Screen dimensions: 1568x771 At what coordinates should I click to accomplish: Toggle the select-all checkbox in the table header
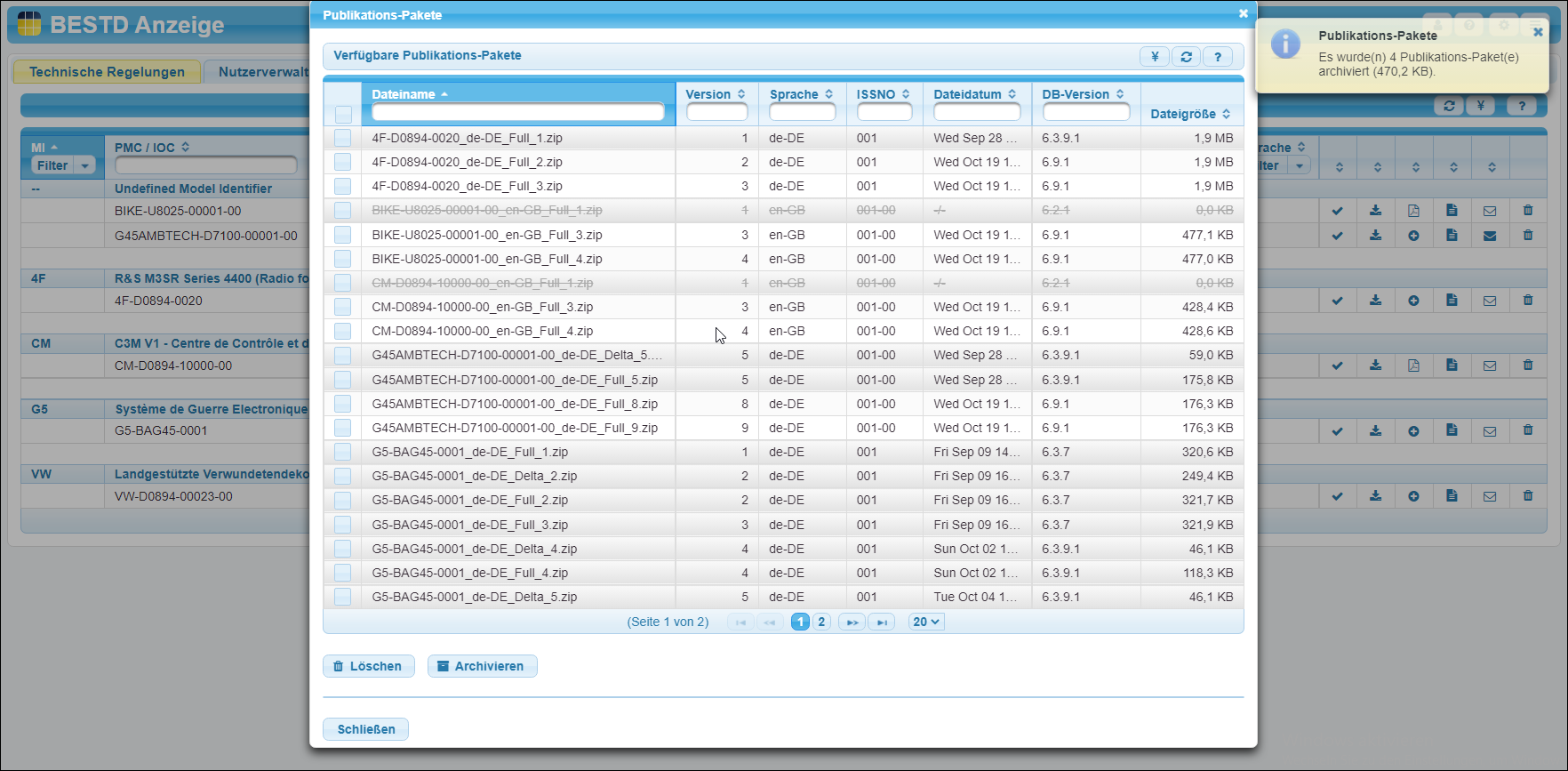click(x=343, y=114)
